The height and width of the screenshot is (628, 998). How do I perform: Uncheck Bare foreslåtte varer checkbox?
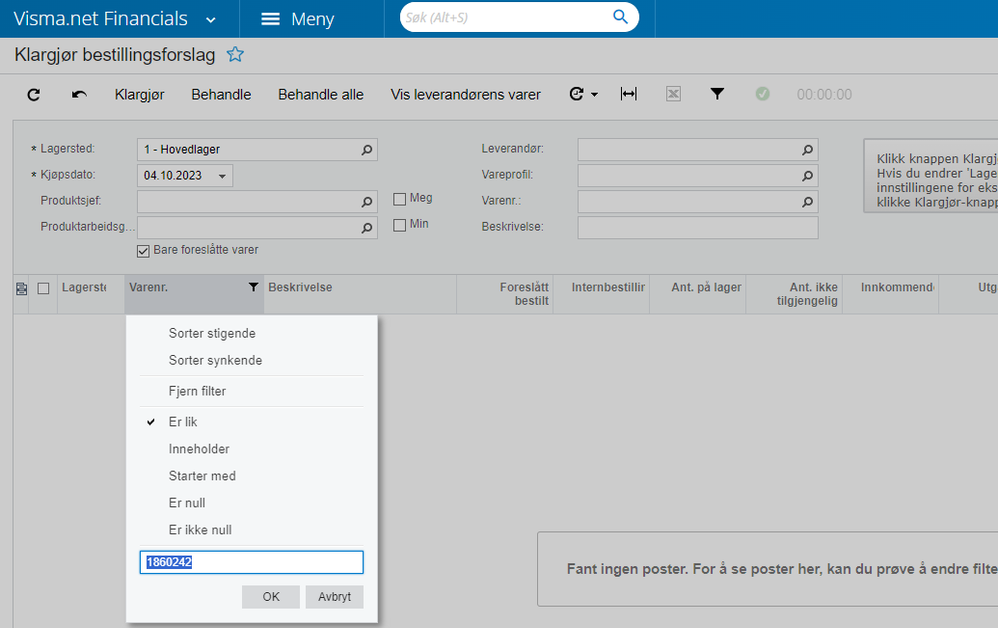[x=143, y=251]
